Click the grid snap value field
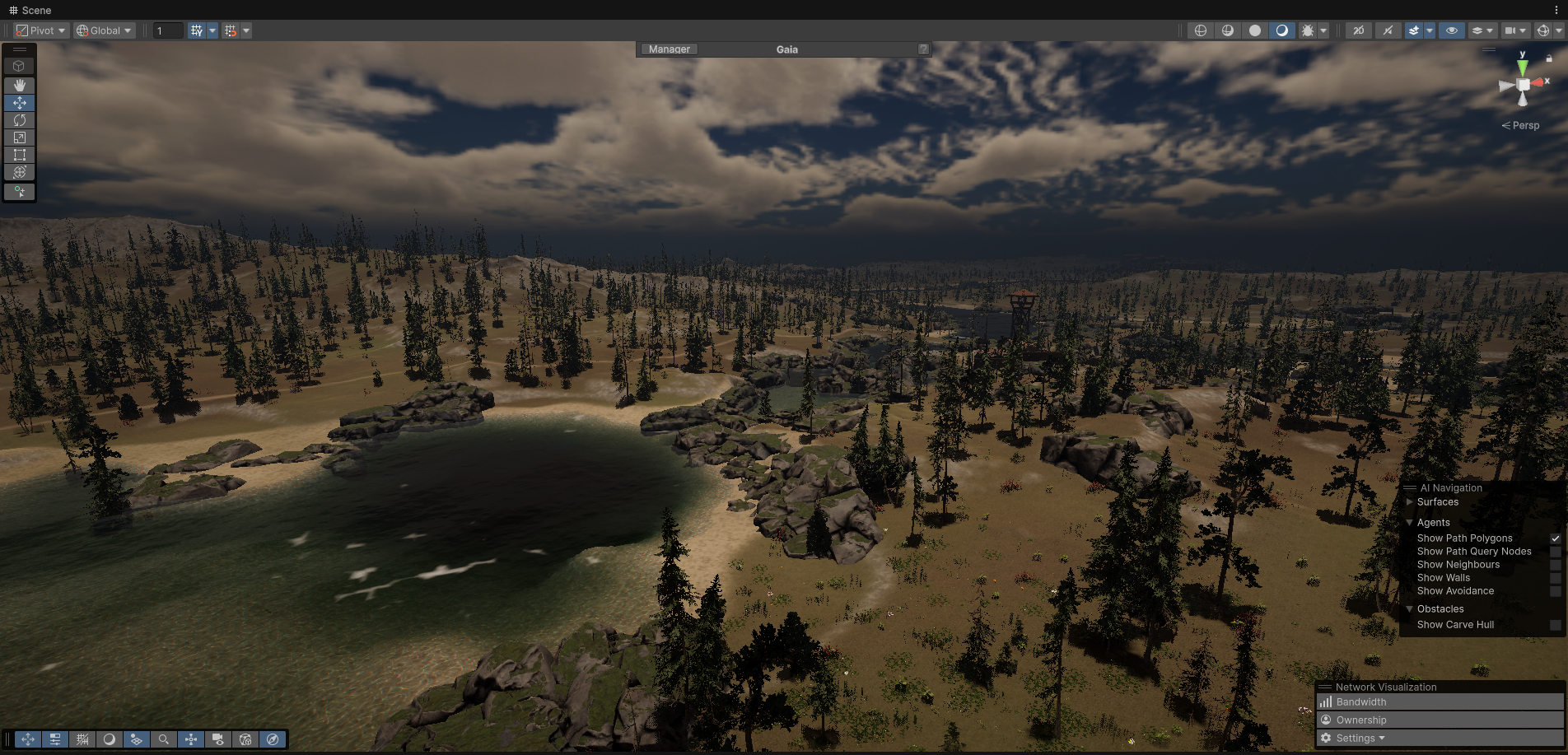Viewport: 1568px width, 755px height. tap(168, 30)
